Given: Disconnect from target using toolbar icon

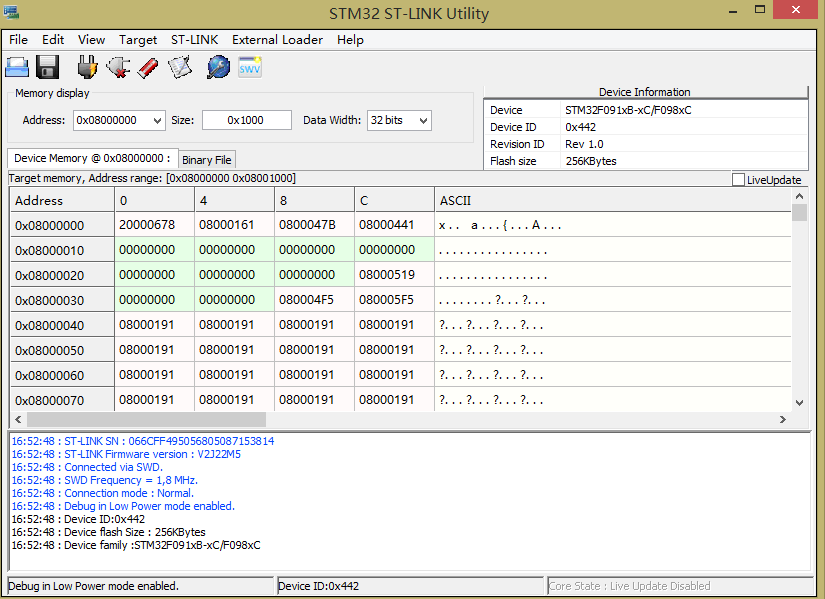Looking at the screenshot, I should [118, 67].
